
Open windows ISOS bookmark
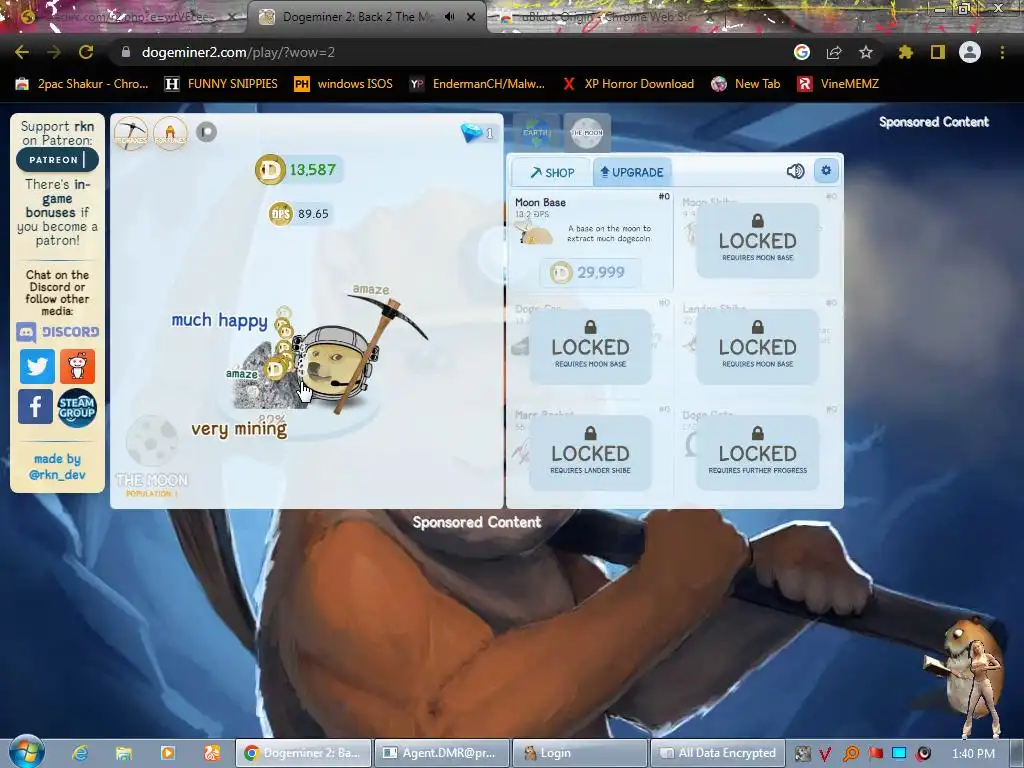click(x=344, y=84)
